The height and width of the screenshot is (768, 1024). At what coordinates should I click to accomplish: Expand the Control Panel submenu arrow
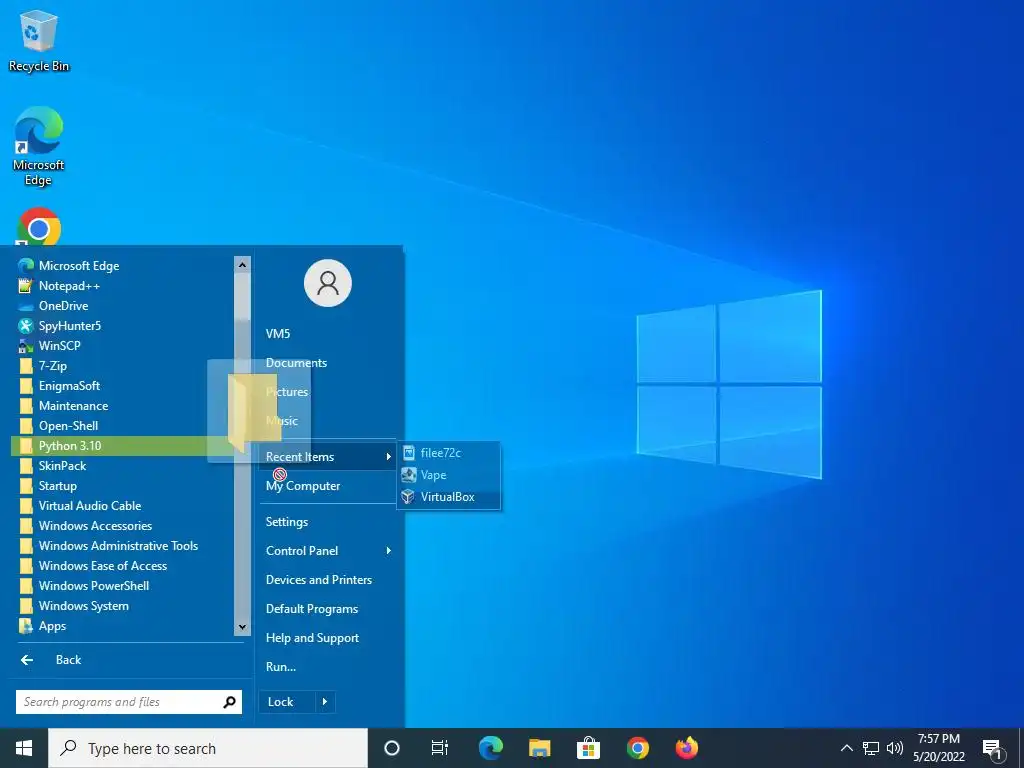pos(389,551)
